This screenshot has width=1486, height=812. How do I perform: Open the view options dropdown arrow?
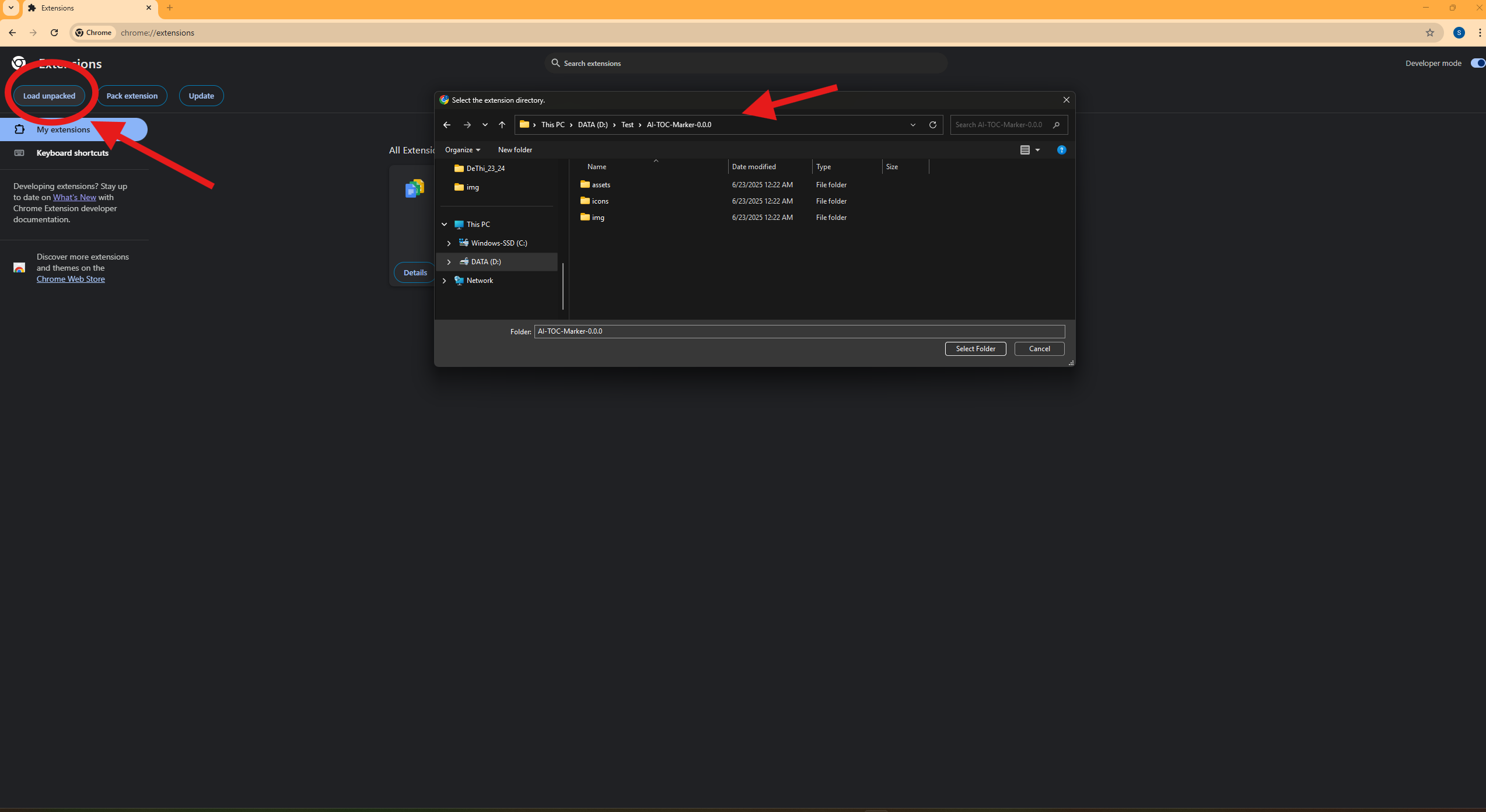point(1037,150)
